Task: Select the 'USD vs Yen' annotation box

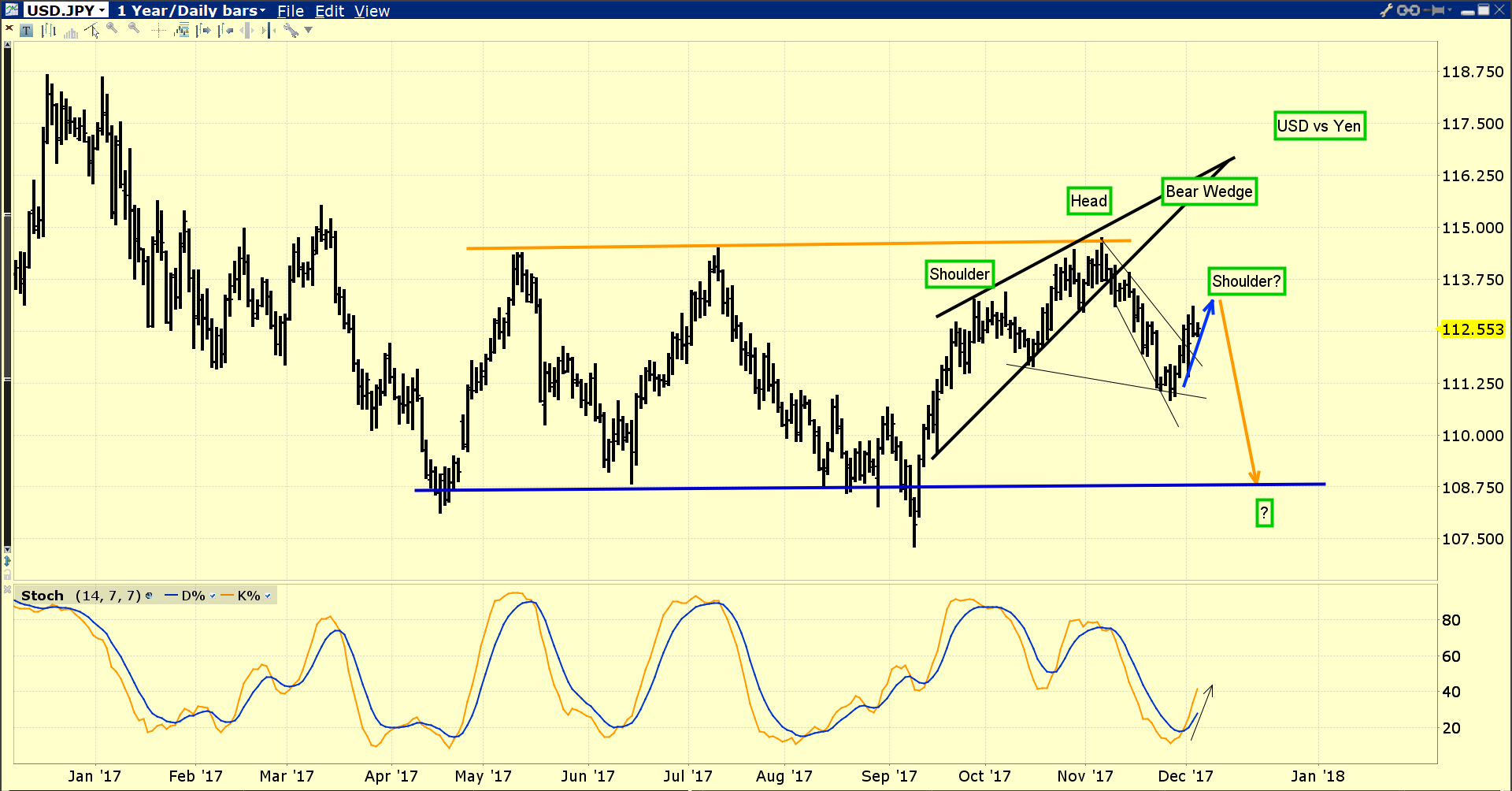Action: 1319,126
